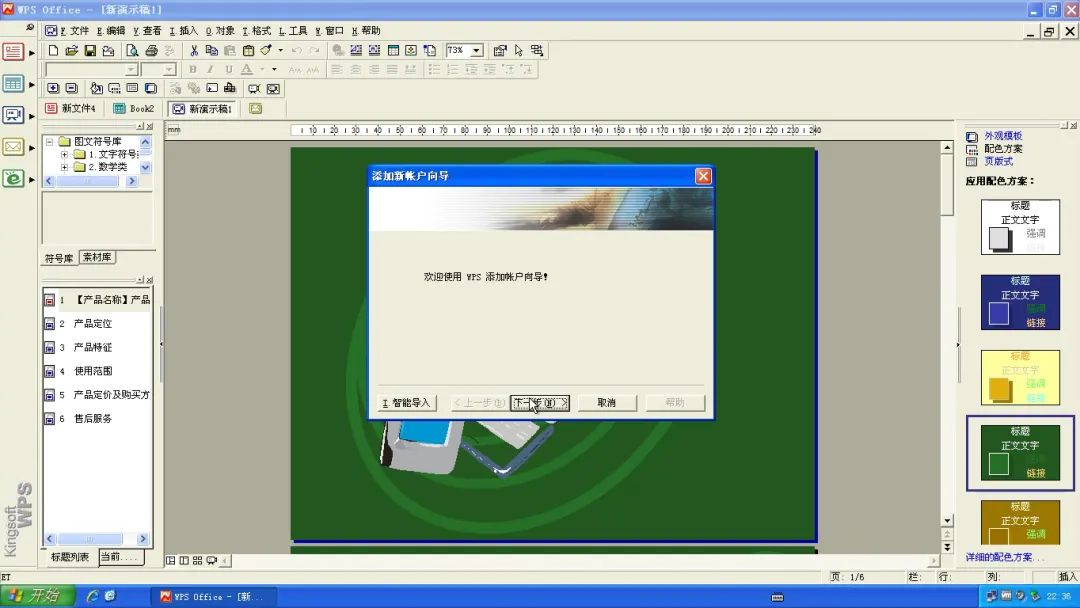Viewport: 1080px width, 608px height.
Task: Open the 外观模板 link in right panel
Action: coord(1003,136)
